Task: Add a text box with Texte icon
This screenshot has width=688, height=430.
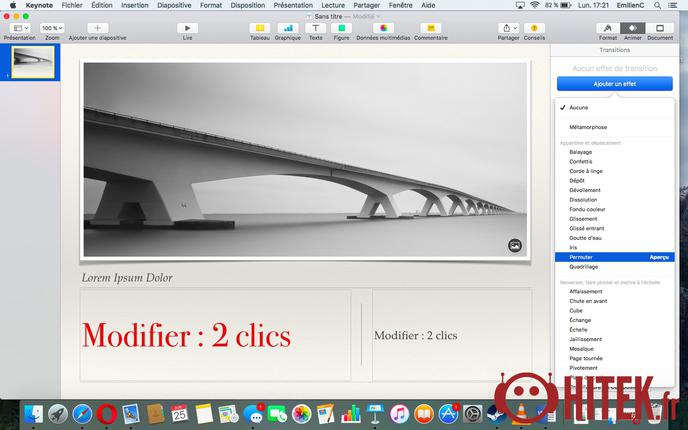Action: tap(315, 28)
